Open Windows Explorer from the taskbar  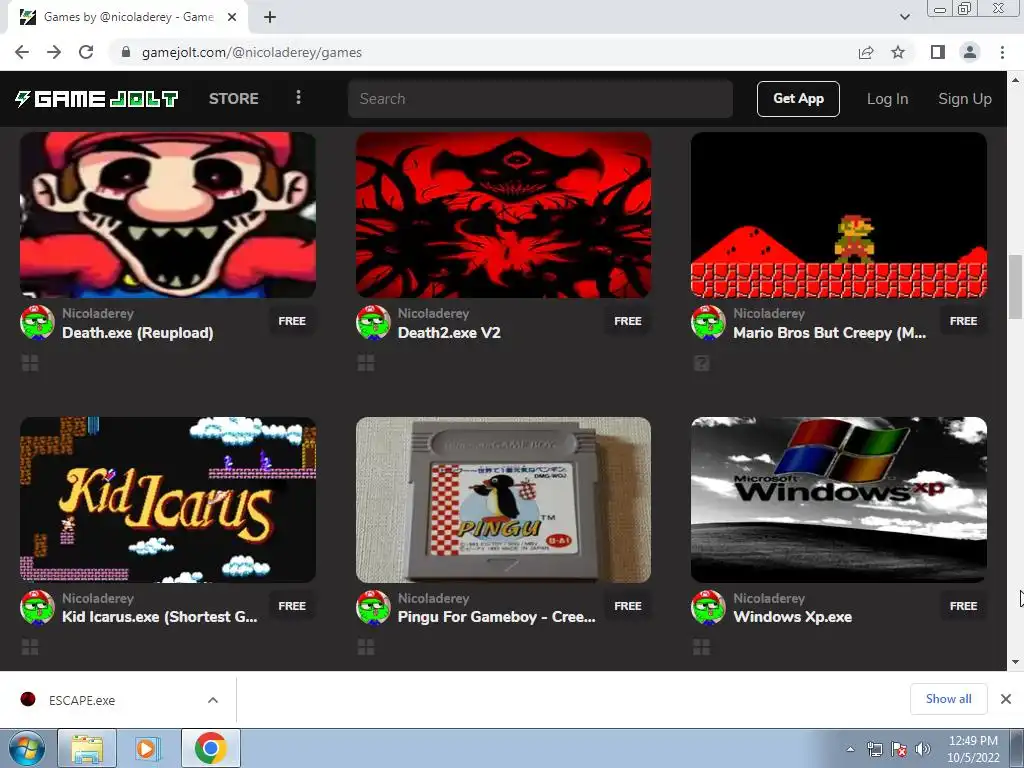(x=87, y=748)
